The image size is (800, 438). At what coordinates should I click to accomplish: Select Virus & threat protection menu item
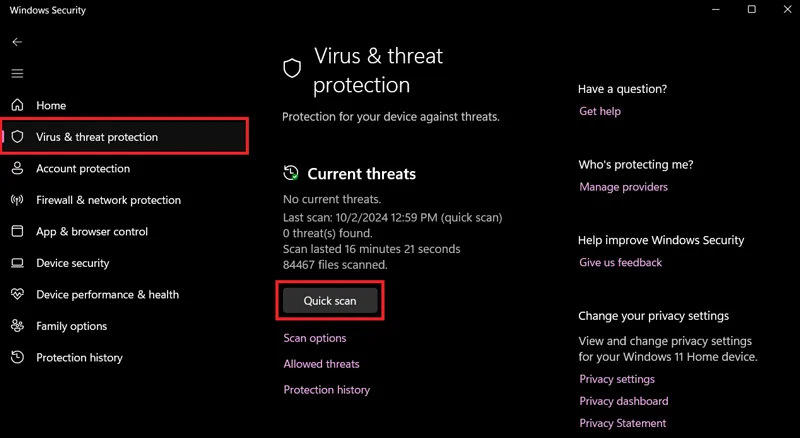pos(125,136)
